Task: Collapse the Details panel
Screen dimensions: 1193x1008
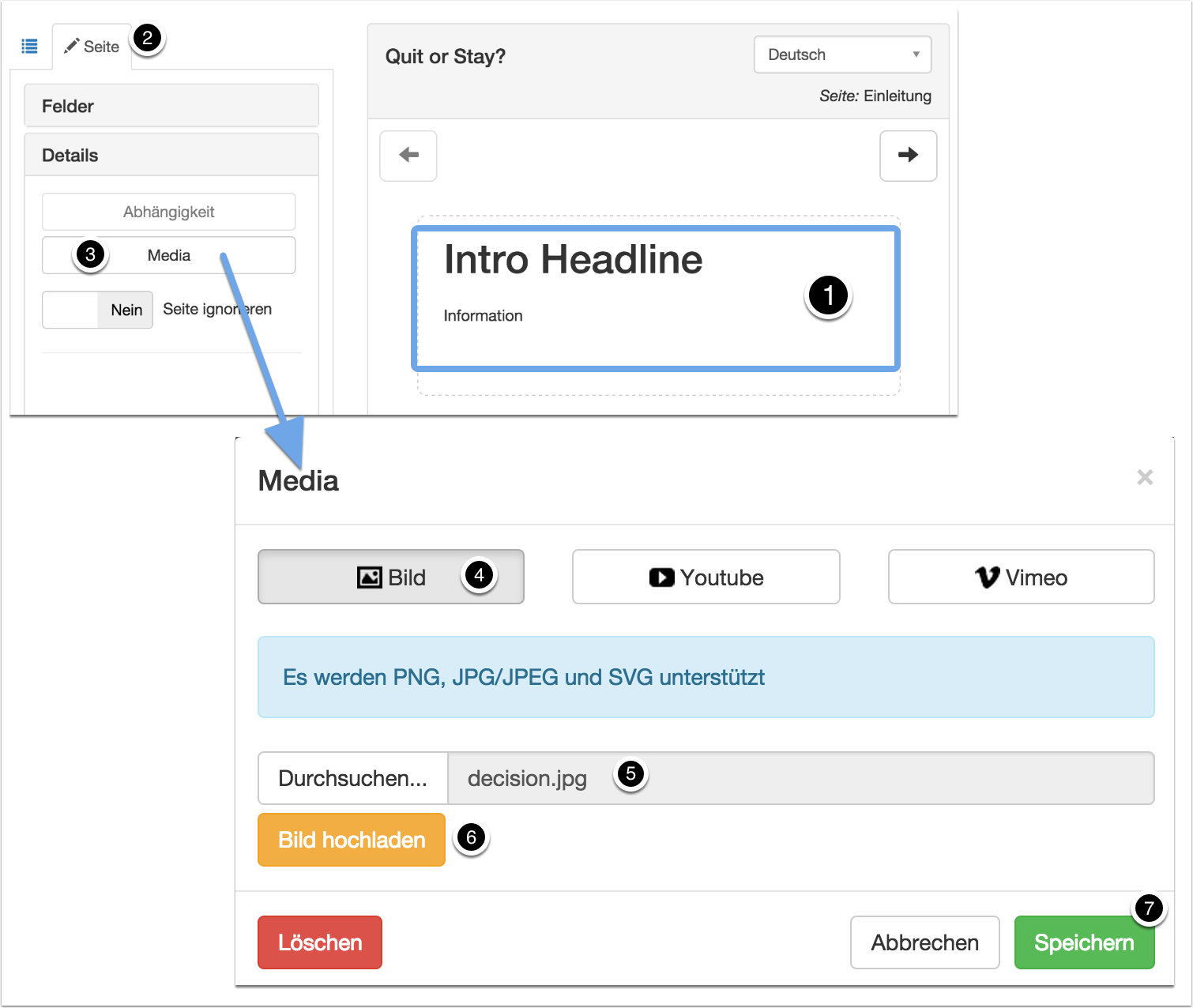Action: [171, 155]
